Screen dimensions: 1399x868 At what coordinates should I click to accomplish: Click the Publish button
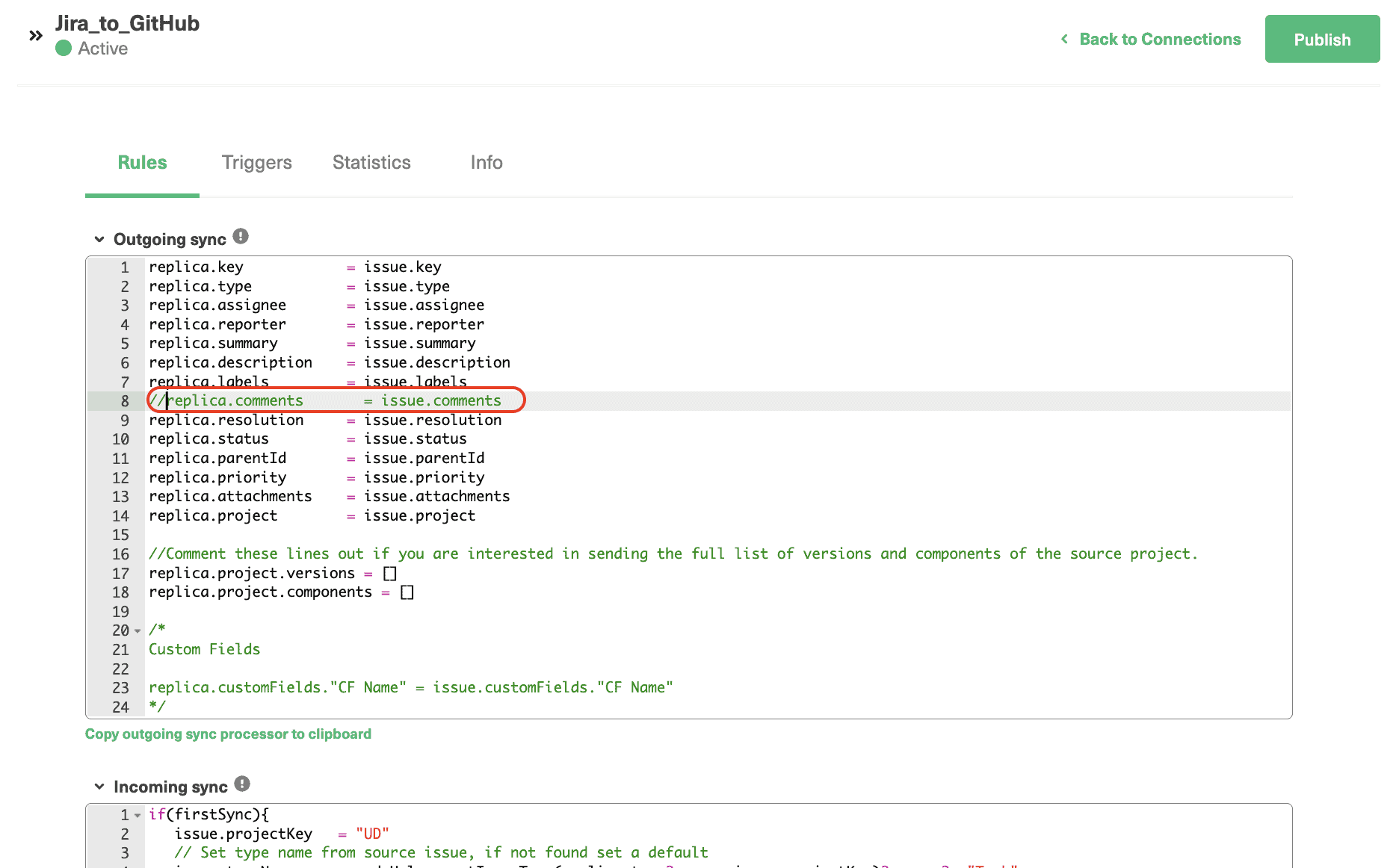1322,39
